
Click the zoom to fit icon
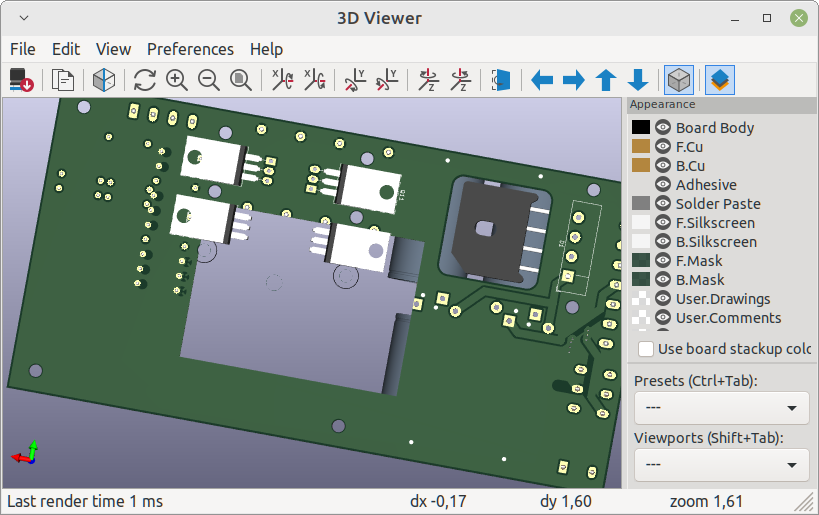click(x=240, y=80)
